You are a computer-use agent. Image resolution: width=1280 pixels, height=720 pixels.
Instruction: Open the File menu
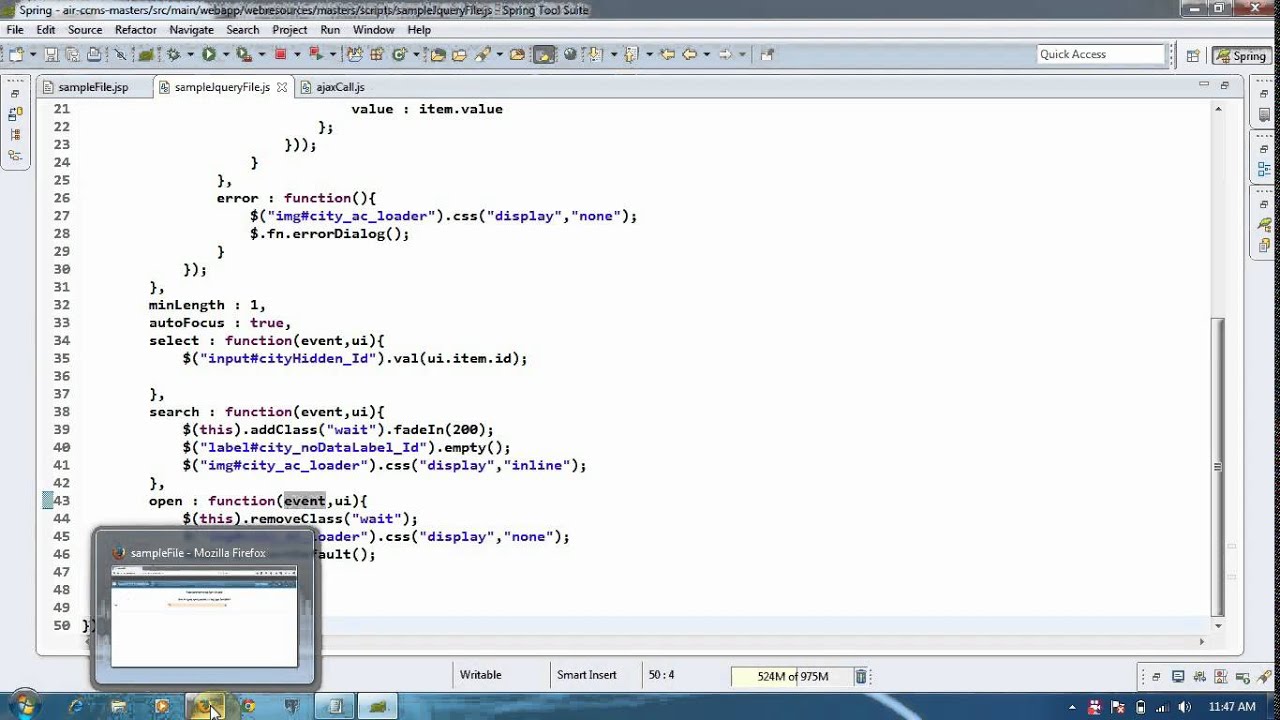[x=15, y=30]
